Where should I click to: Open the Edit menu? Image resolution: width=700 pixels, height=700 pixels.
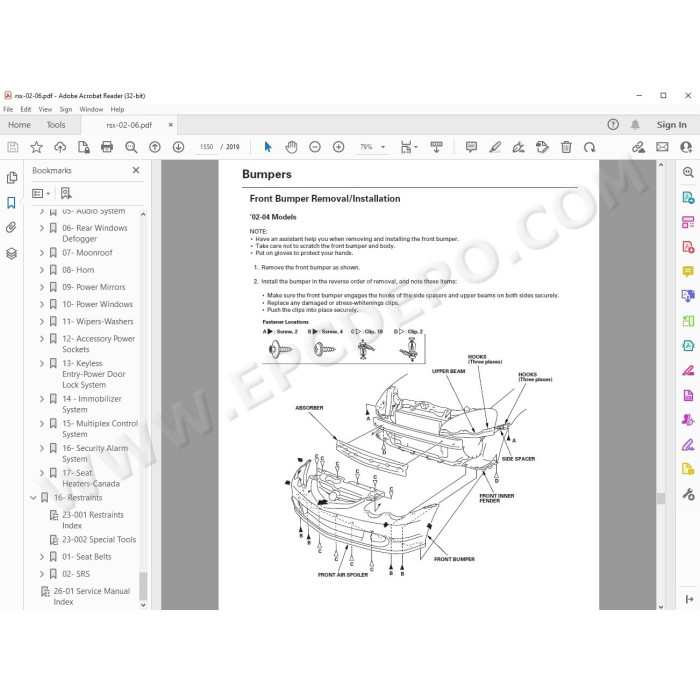click(x=26, y=109)
